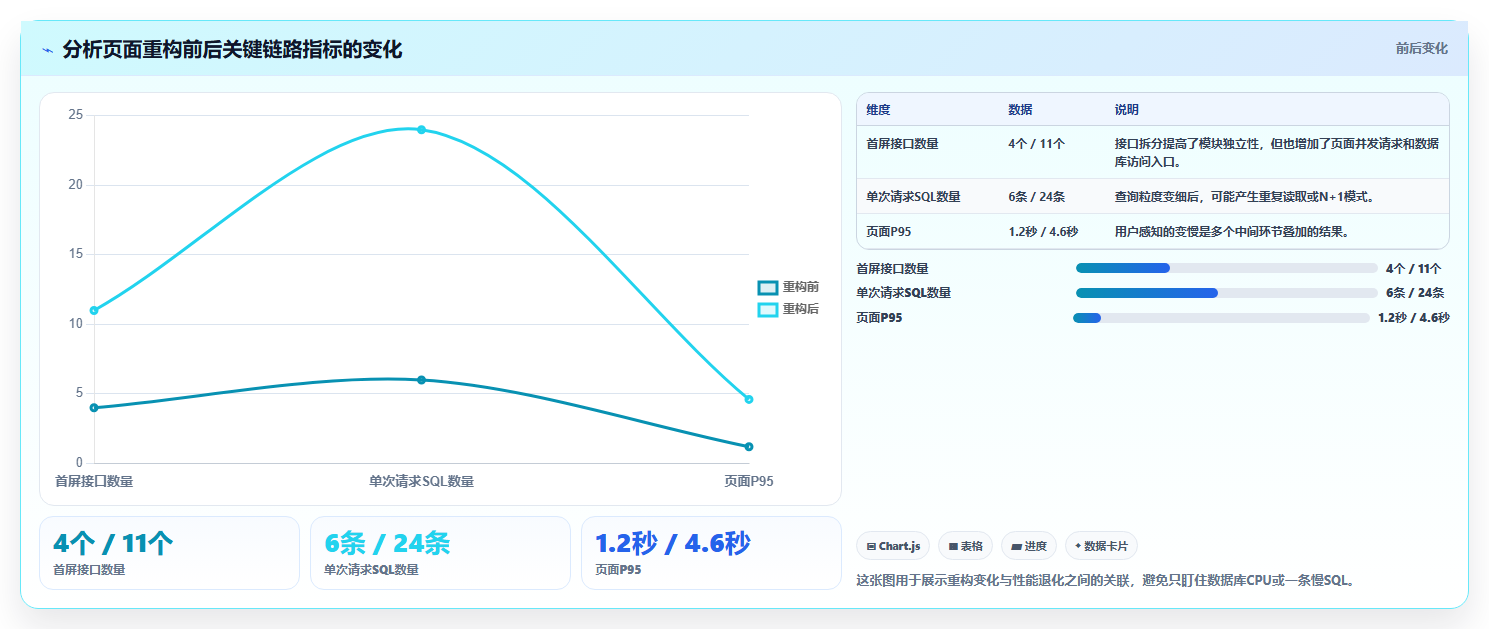
Task: Click the 前后变化 label in header
Action: (1421, 48)
